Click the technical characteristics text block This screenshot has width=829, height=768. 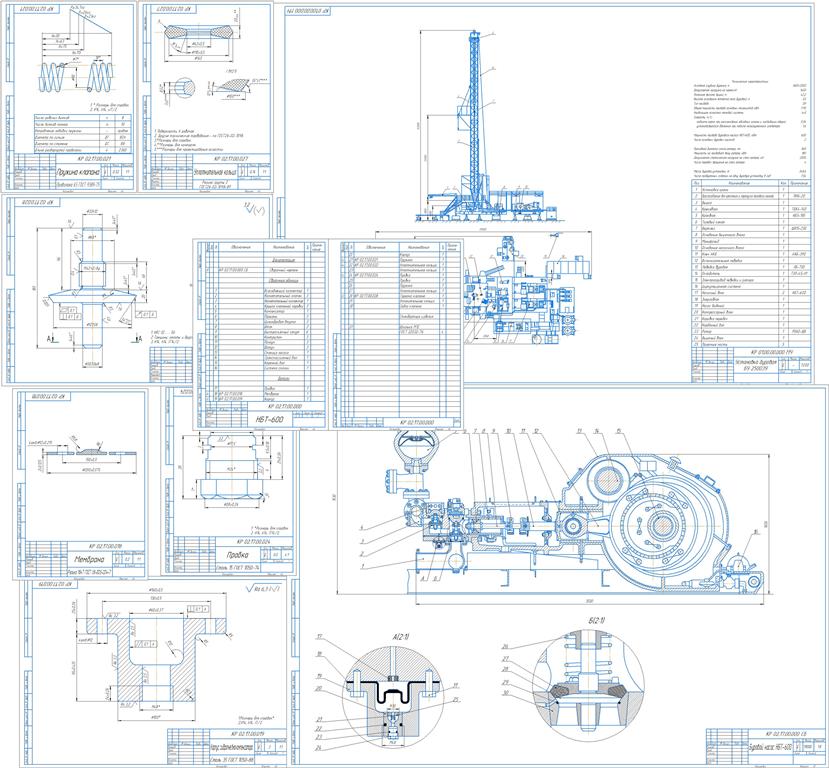coord(750,129)
